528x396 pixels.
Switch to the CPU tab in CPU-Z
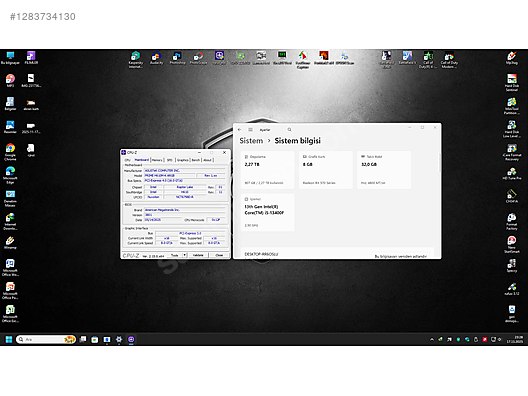127,160
